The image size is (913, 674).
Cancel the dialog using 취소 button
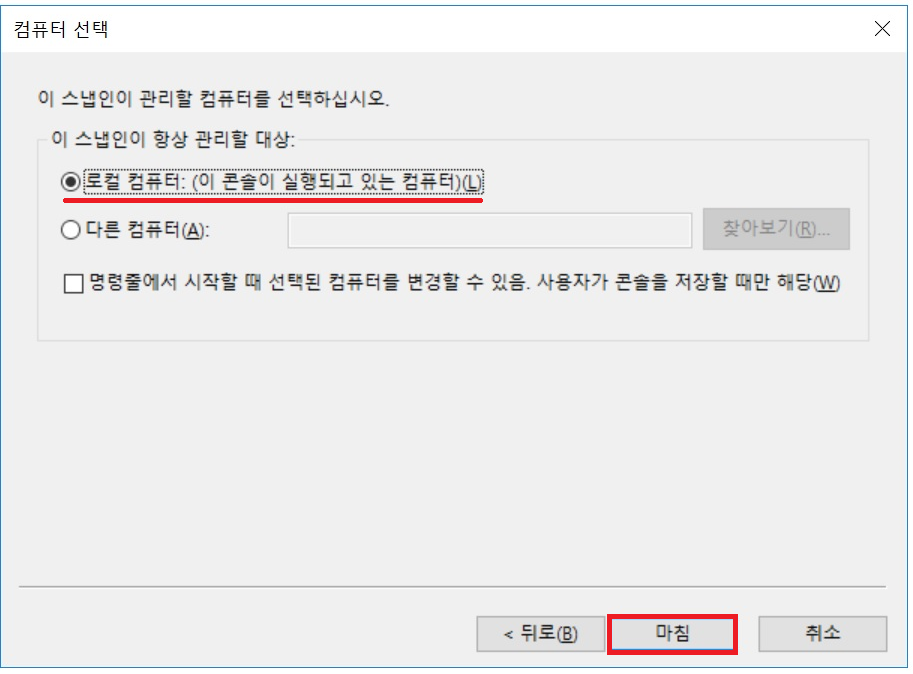click(822, 634)
